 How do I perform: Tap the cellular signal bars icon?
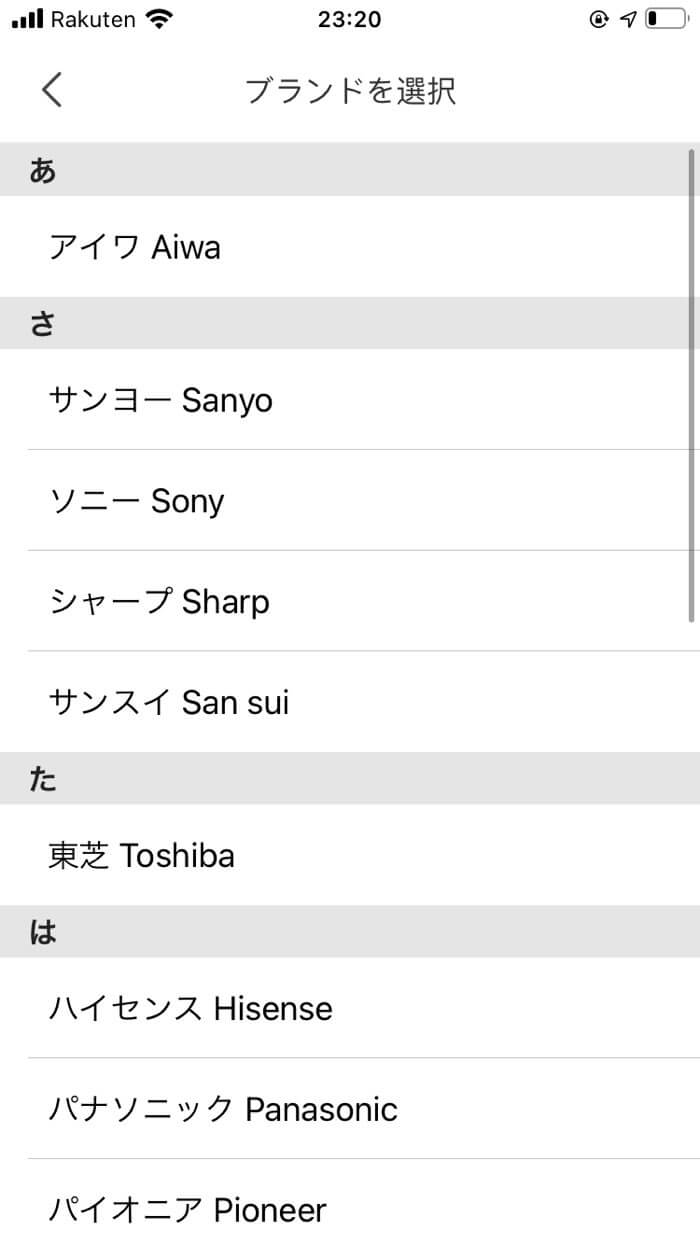tap(28, 19)
